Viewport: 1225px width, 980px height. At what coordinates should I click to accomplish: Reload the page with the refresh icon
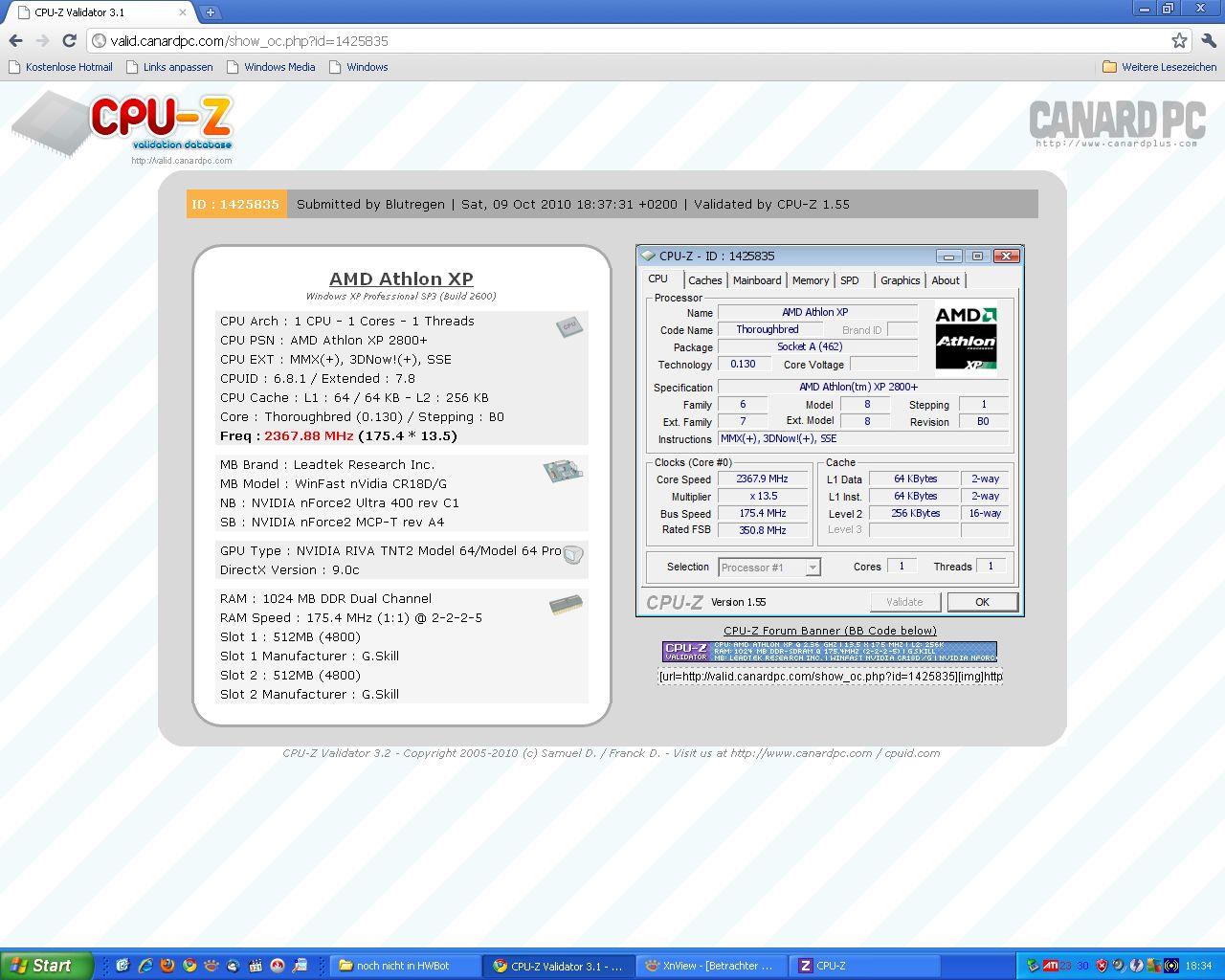click(x=69, y=40)
